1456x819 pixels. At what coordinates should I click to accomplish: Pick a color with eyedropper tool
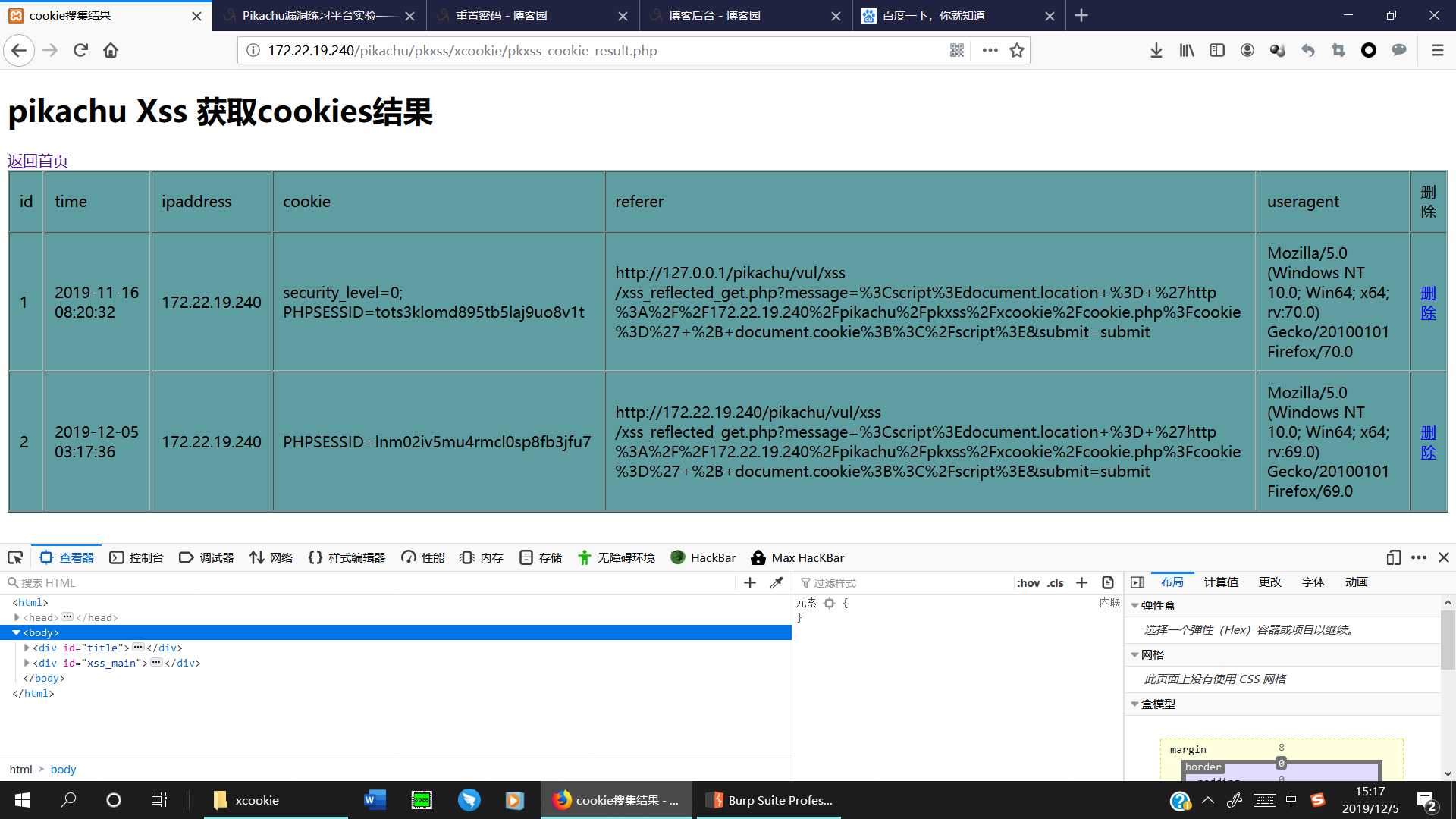pyautogui.click(x=776, y=583)
